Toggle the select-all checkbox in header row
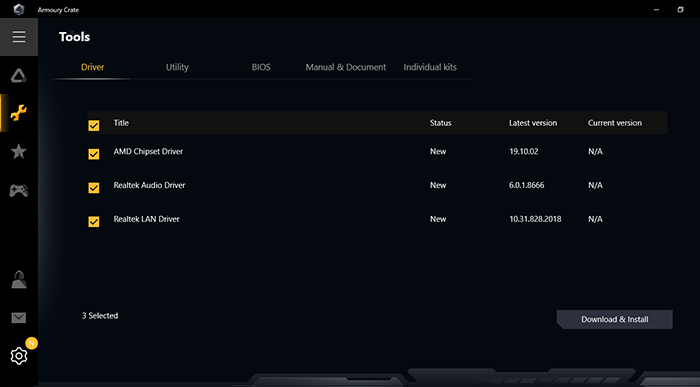 tap(94, 126)
